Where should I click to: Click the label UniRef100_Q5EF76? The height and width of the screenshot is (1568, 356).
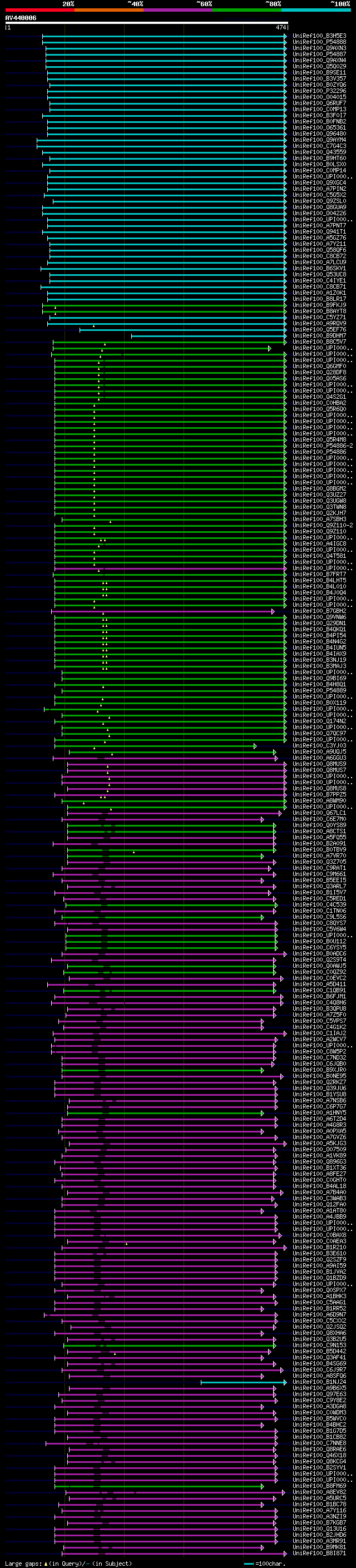tap(319, 329)
